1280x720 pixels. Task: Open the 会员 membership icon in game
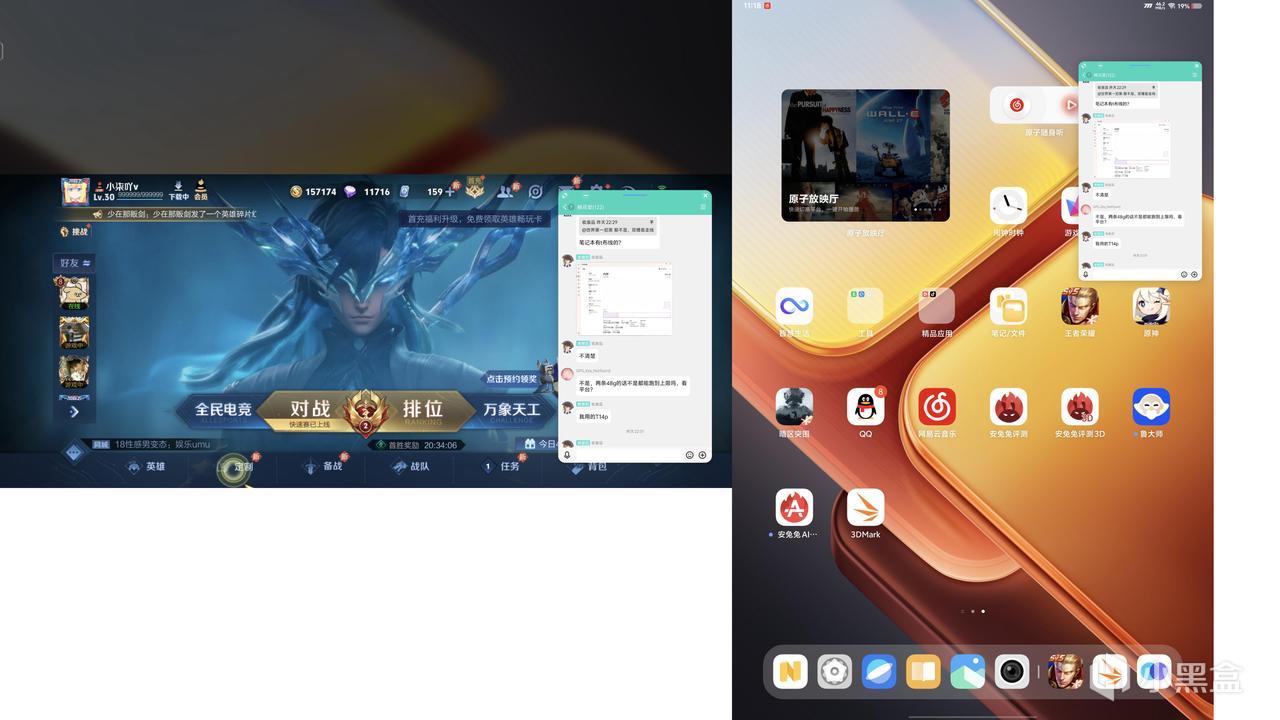point(201,190)
